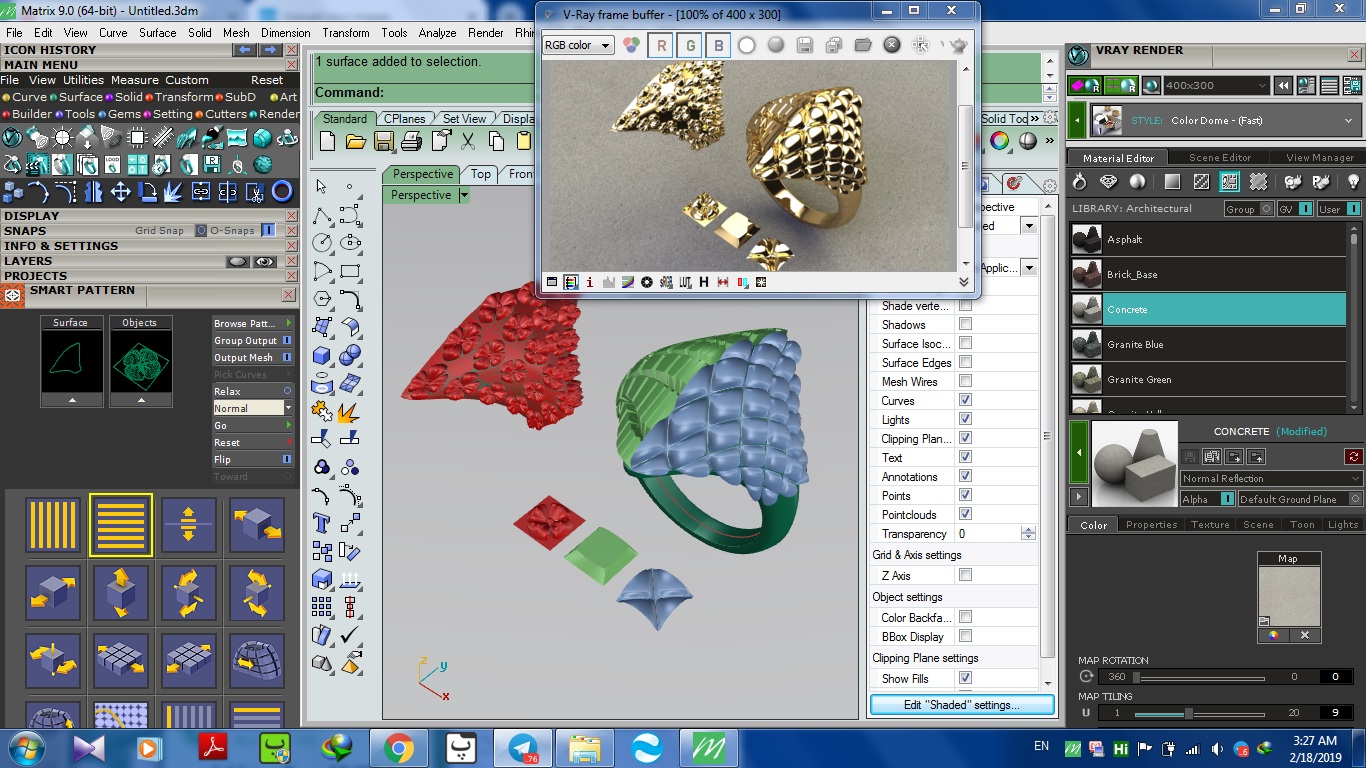Toggle the red channel in V-Ray frame buffer
1366x768 pixels.
click(x=660, y=45)
